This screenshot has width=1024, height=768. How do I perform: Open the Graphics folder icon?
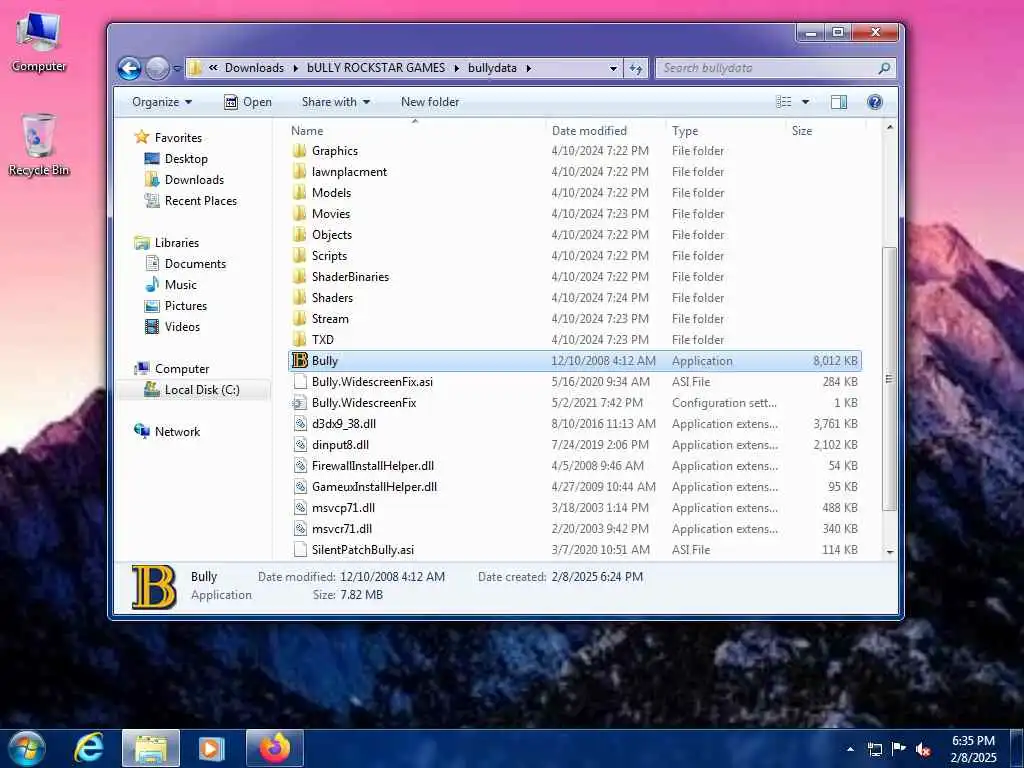[x=300, y=151]
